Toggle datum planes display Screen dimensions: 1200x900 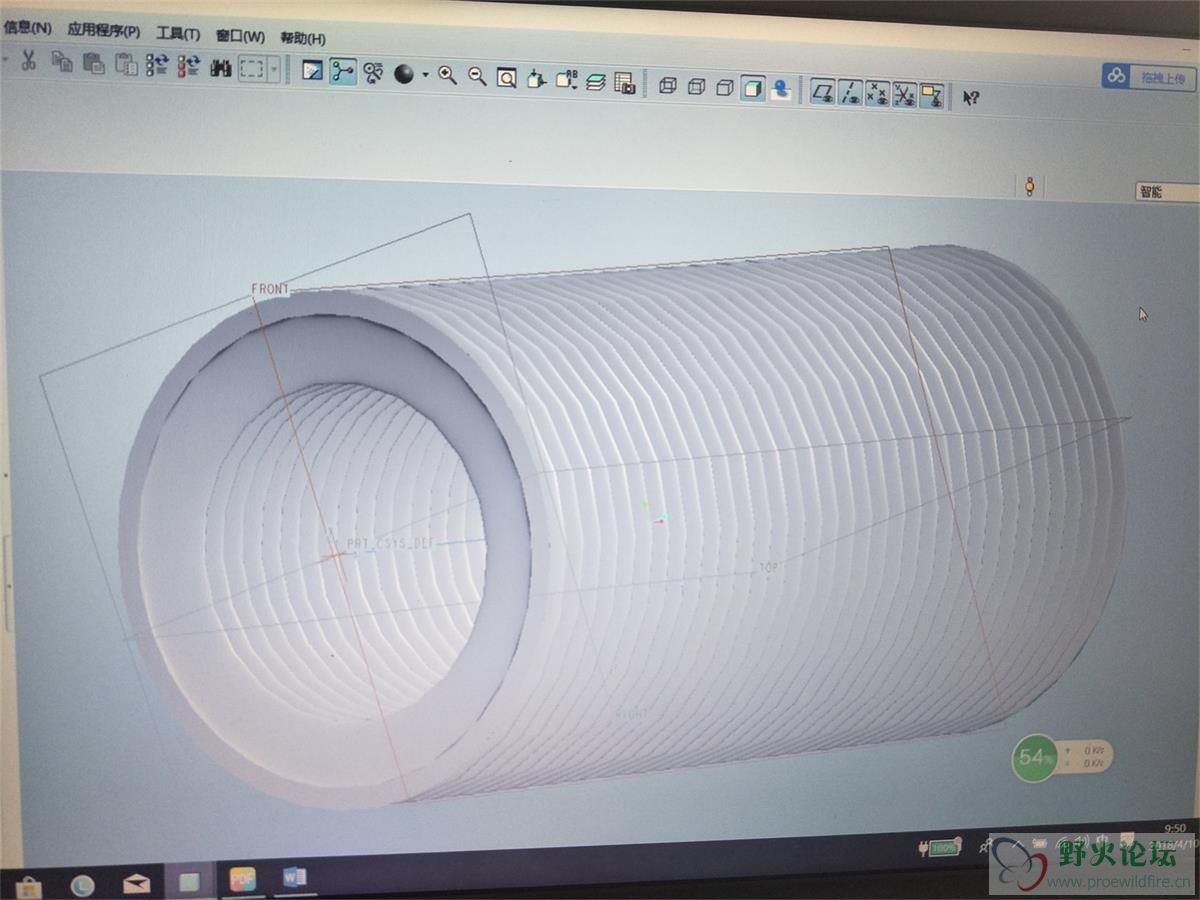tap(823, 93)
